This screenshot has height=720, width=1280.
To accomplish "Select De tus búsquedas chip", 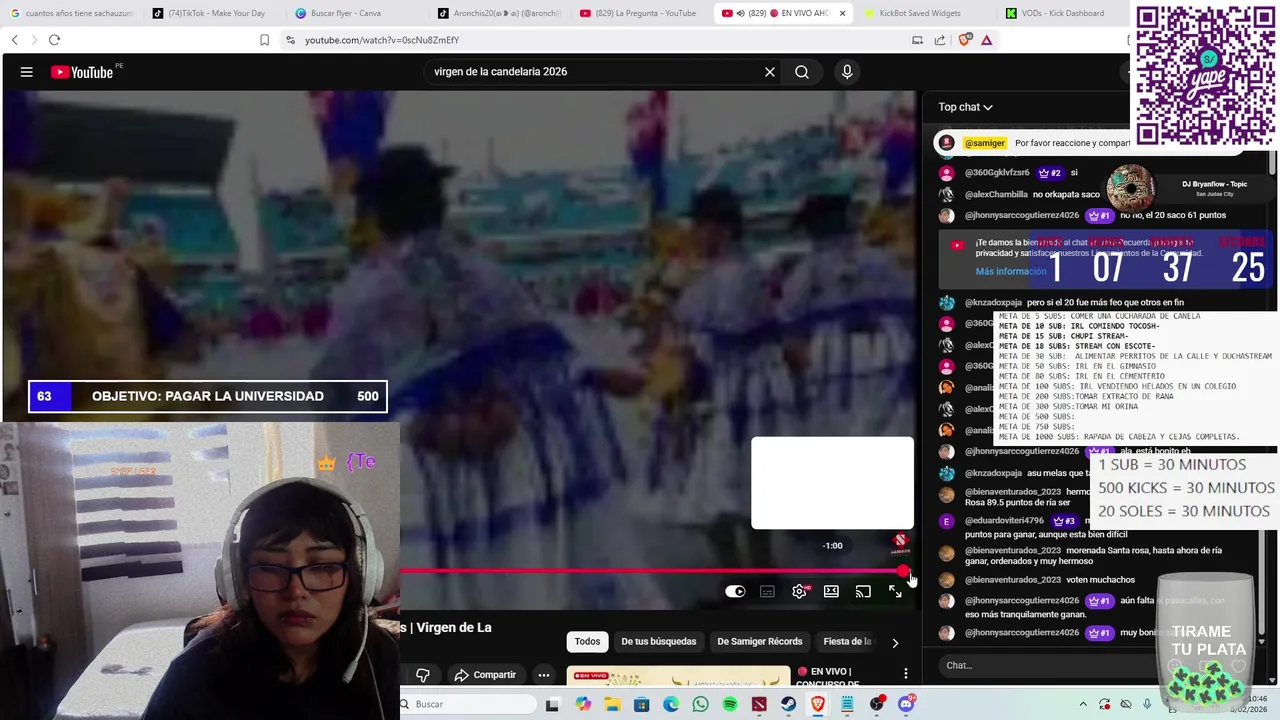I will tap(658, 641).
